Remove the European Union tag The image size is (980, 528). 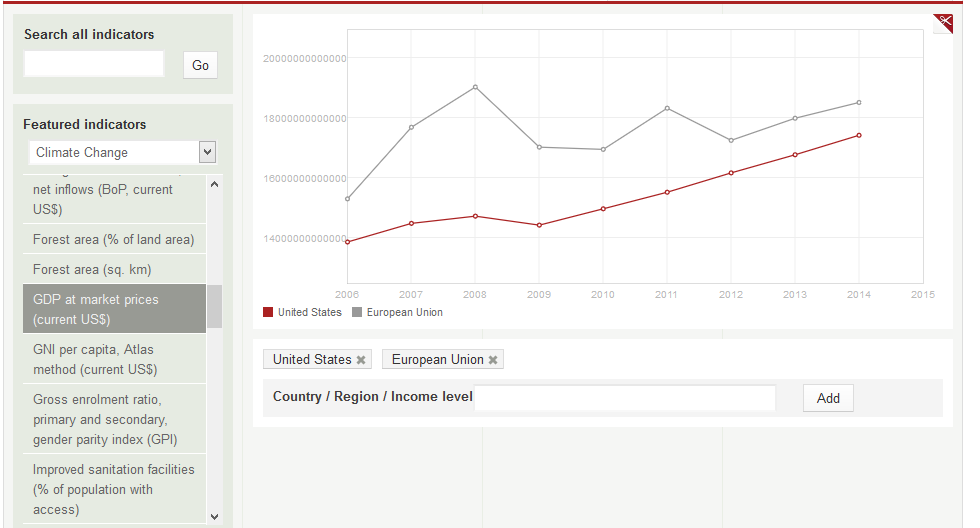[493, 360]
